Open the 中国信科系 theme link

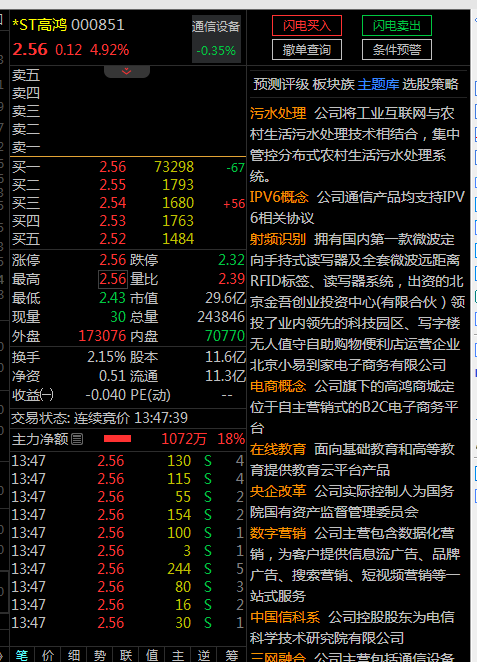(x=285, y=617)
